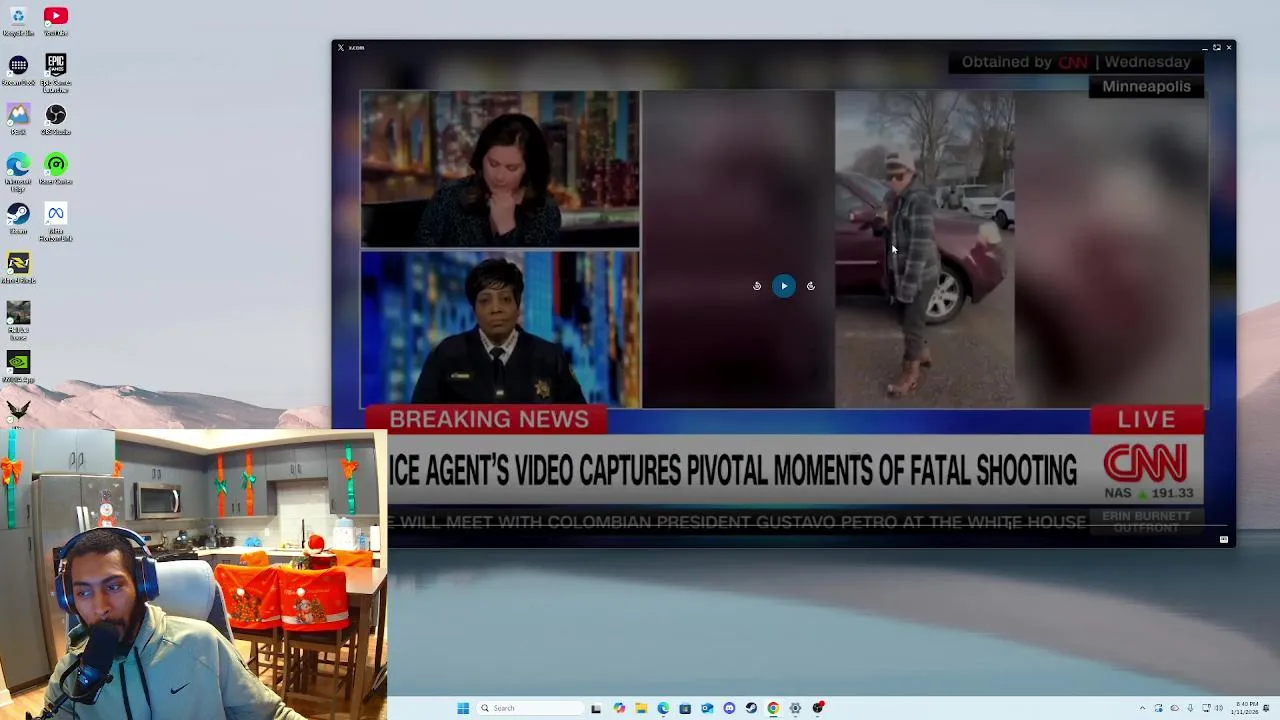Open Discord from the taskbar
The image size is (1280, 720).
[x=729, y=708]
